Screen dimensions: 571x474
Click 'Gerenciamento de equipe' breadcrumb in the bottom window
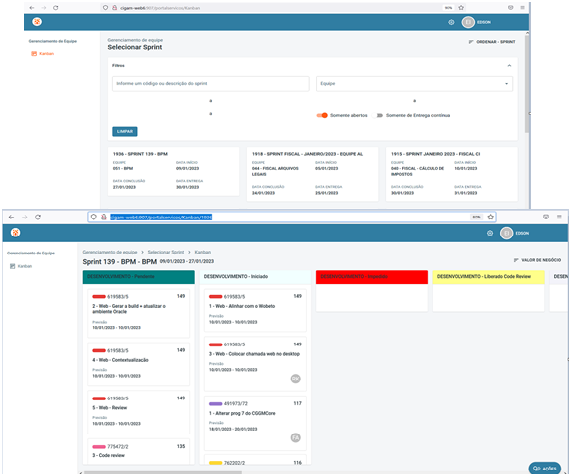pos(110,252)
